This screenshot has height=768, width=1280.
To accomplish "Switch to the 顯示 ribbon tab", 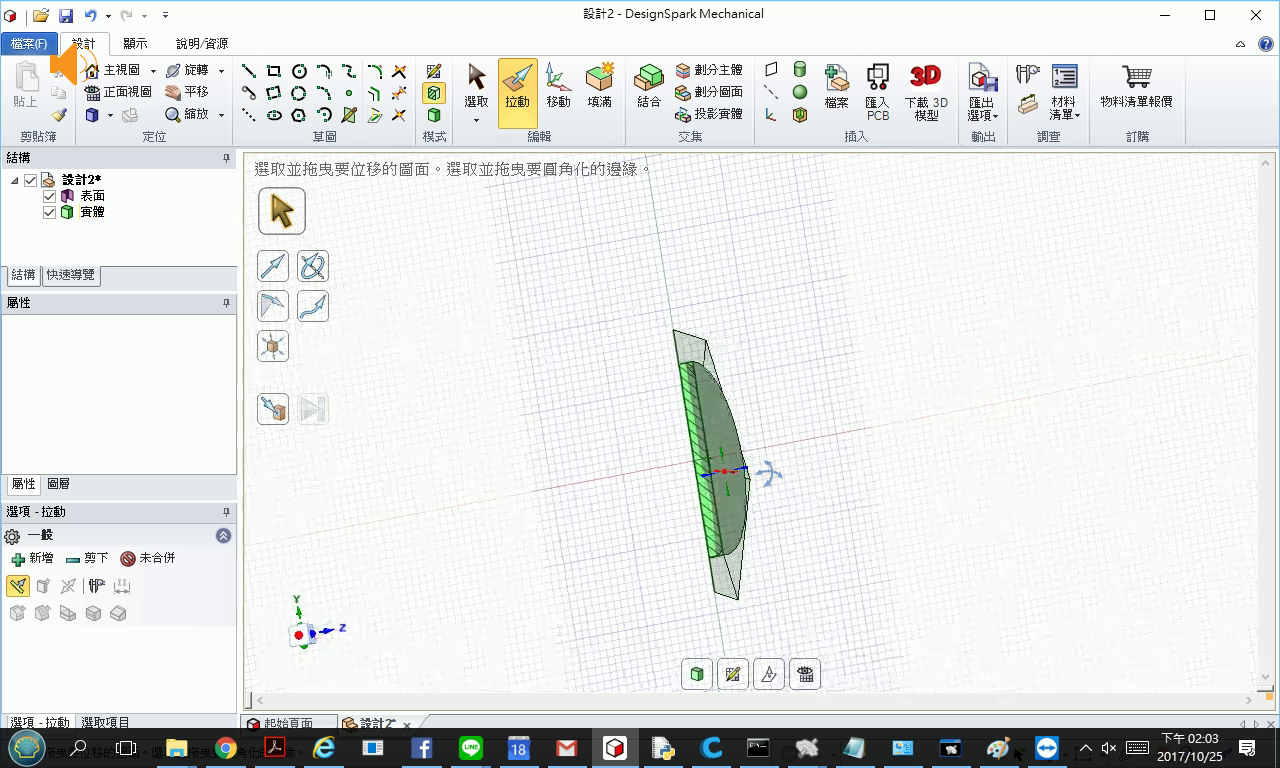I will [x=135, y=43].
